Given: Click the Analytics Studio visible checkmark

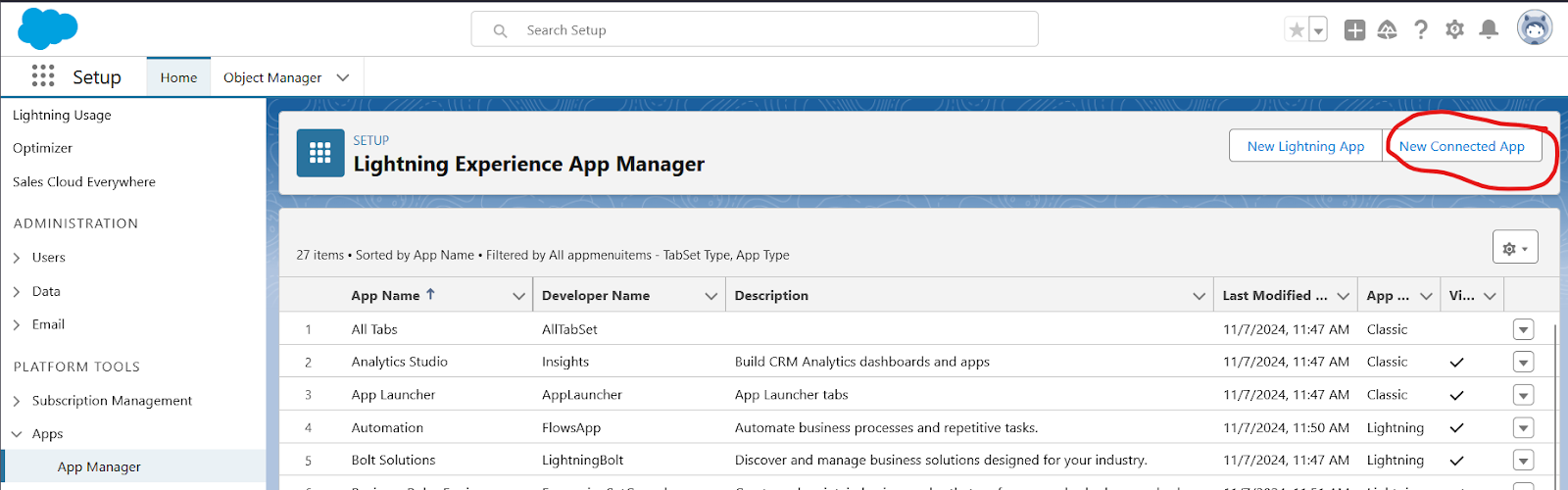Looking at the screenshot, I should (1456, 363).
